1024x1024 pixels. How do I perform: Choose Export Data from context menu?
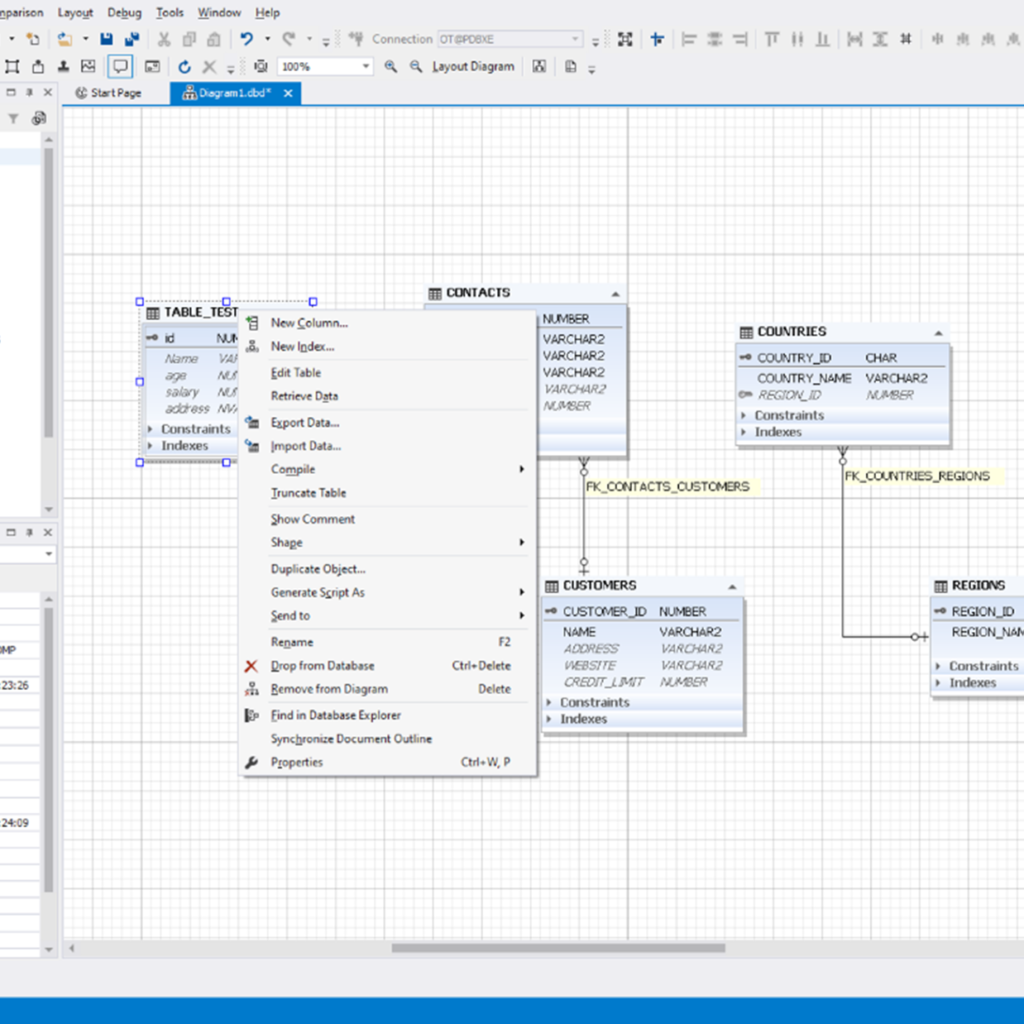[388, 423]
